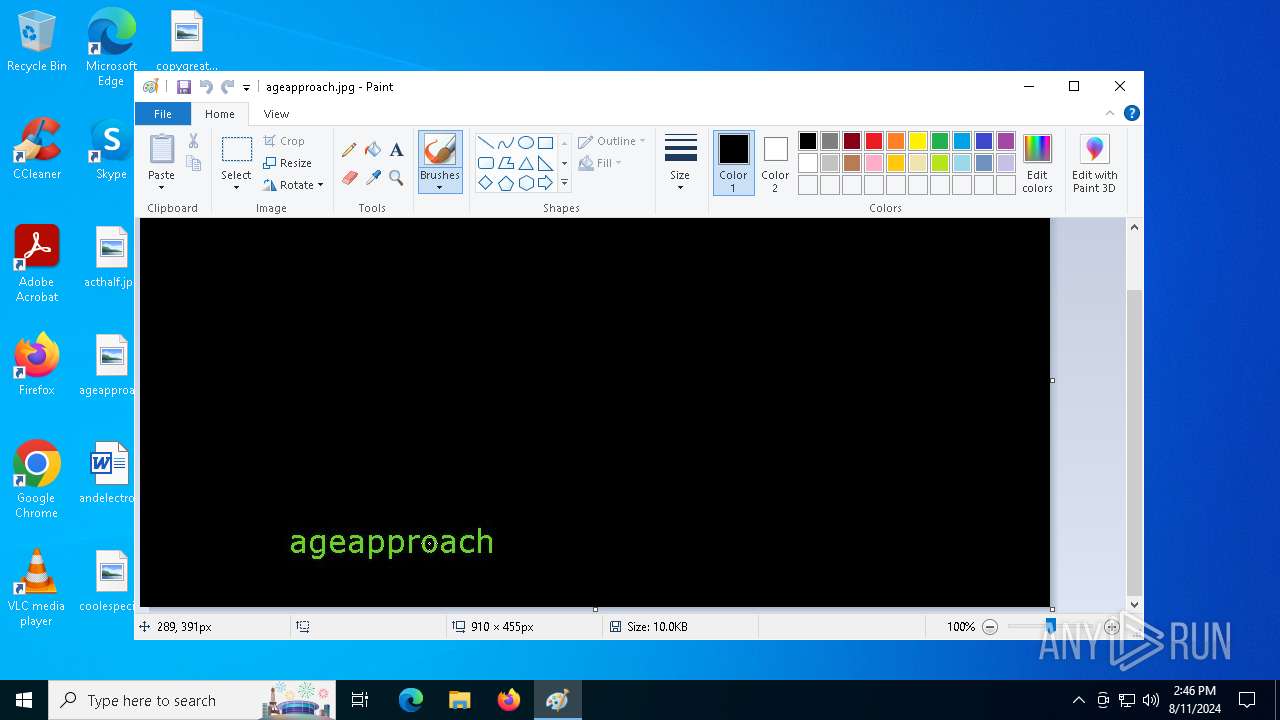The width and height of the screenshot is (1280, 720).
Task: Choose the Line shape
Action: click(x=485, y=142)
